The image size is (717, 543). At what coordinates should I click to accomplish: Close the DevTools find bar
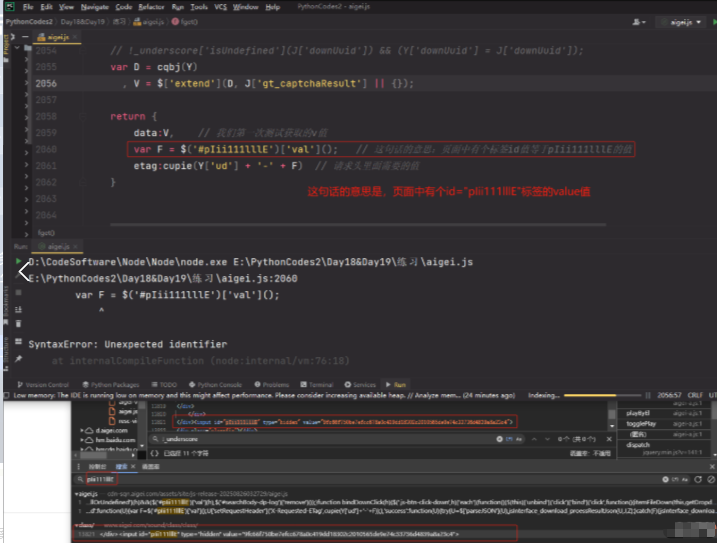609,439
